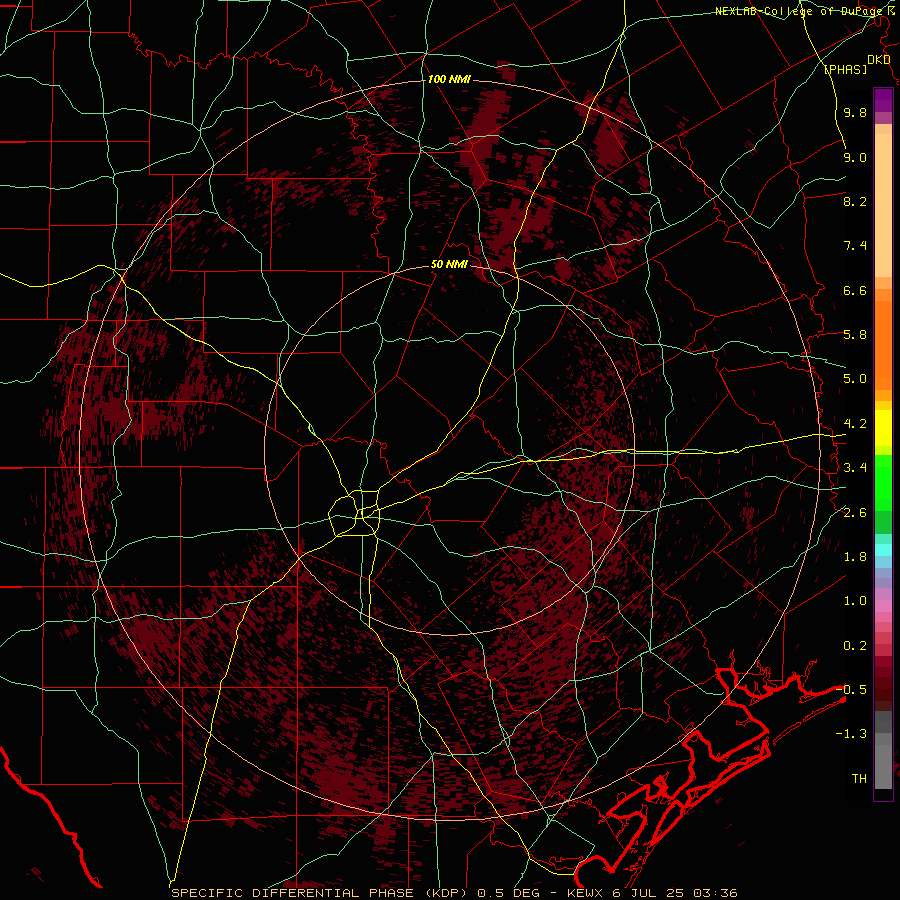Viewport: 900px width, 900px height.
Task: Click the 9.0 scale value
Action: 855,157
